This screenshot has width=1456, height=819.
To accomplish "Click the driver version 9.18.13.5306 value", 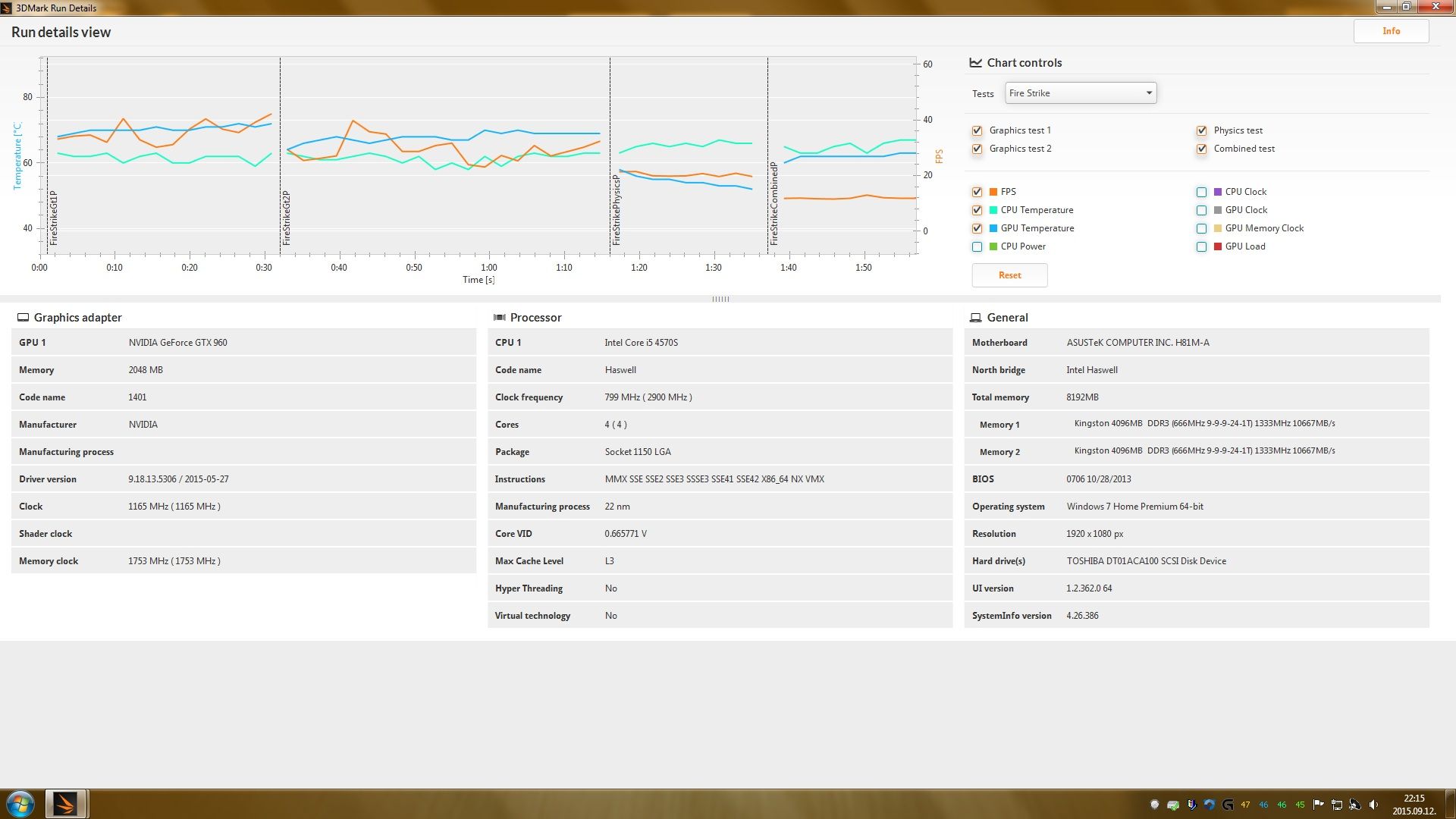I will pyautogui.click(x=178, y=479).
